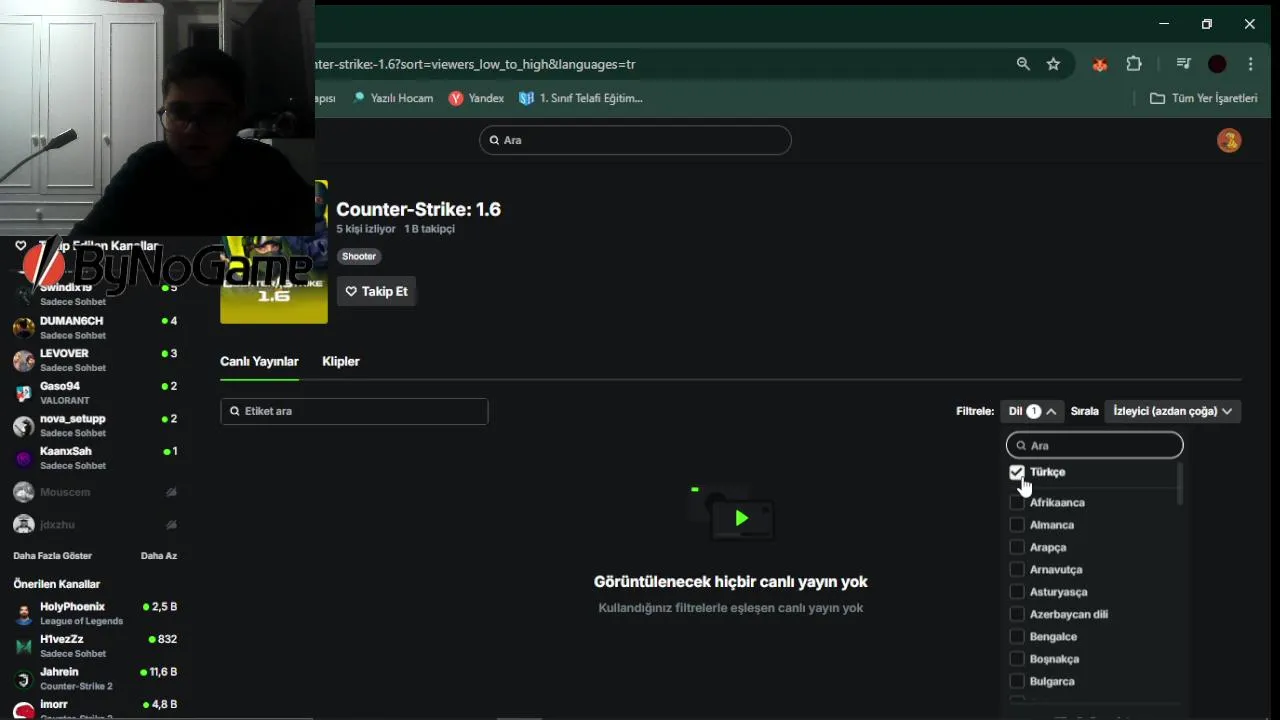This screenshot has height=720, width=1280.
Task: Click Jahrein avatar icon
Action: point(24,679)
